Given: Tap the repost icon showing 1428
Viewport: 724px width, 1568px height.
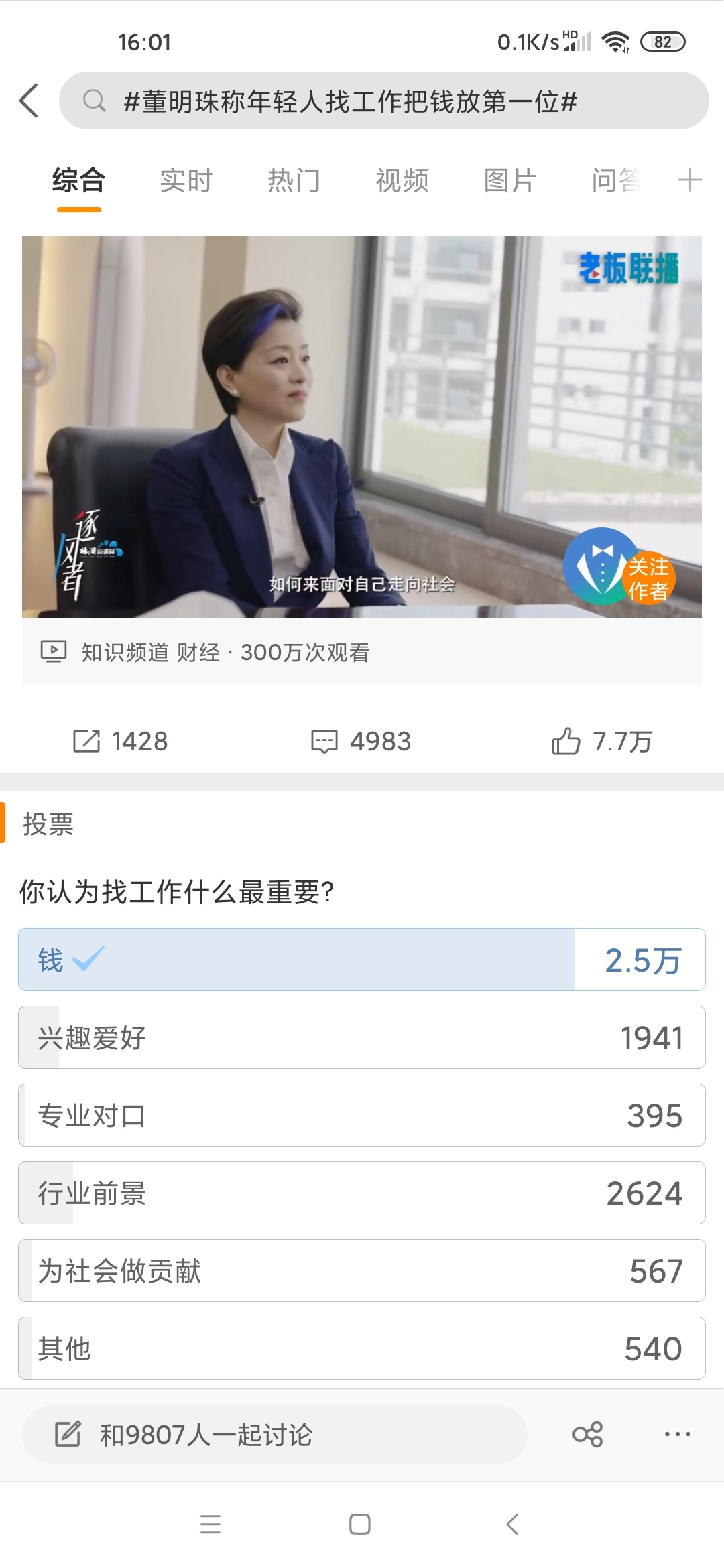Looking at the screenshot, I should click(x=86, y=741).
